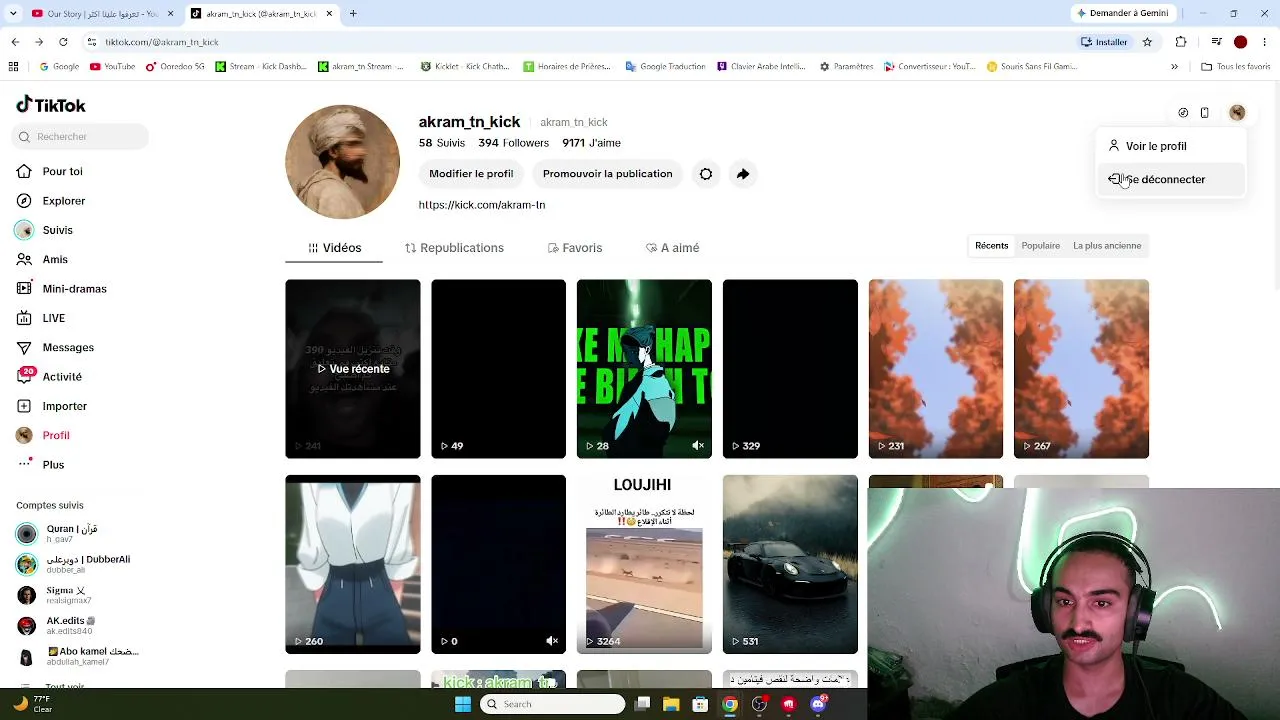Click Demander à Gemini button
The width and height of the screenshot is (1280, 720).
coord(1121,14)
